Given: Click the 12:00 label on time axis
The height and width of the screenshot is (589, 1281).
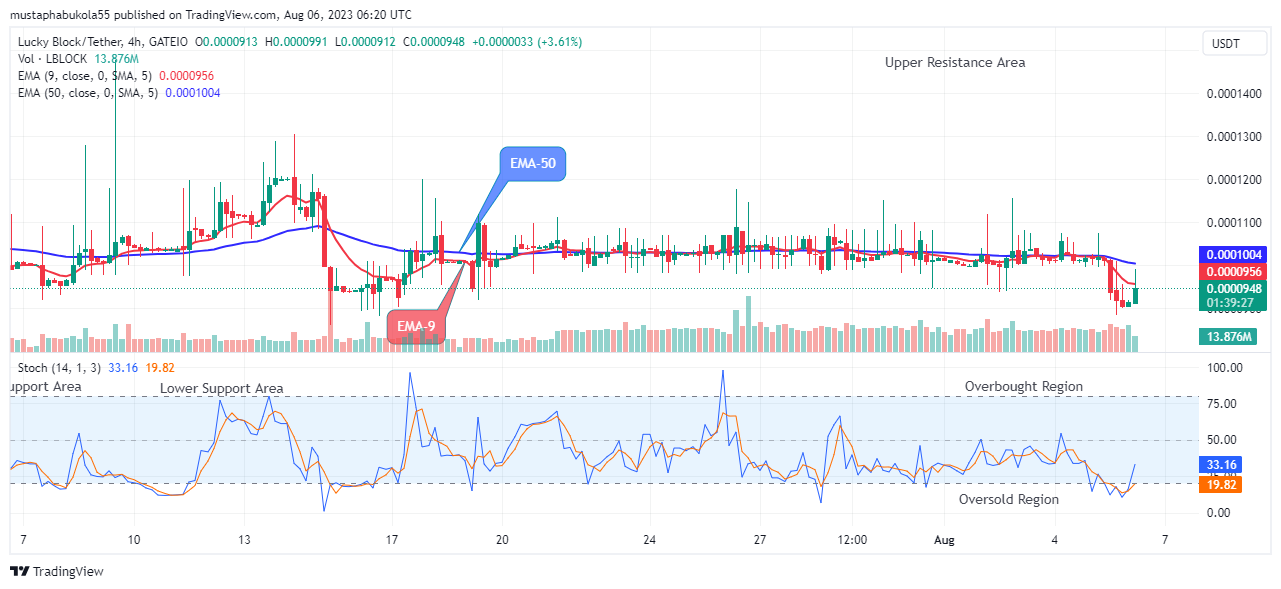Looking at the screenshot, I should tap(852, 540).
